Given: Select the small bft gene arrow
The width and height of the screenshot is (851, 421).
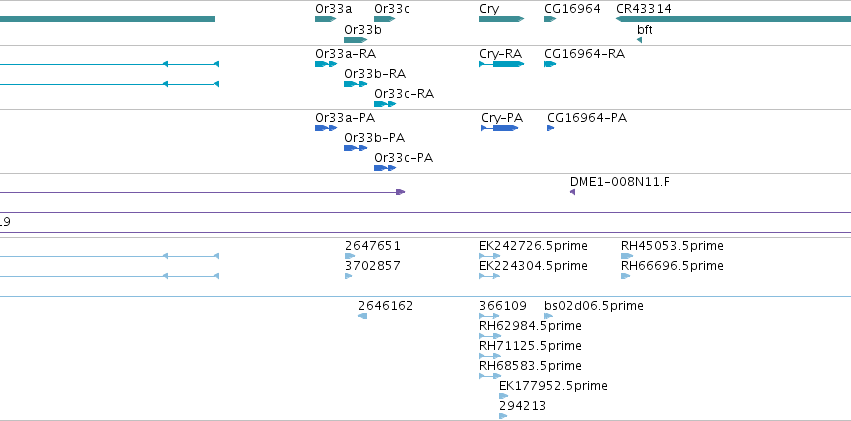Looking at the screenshot, I should [639, 40].
